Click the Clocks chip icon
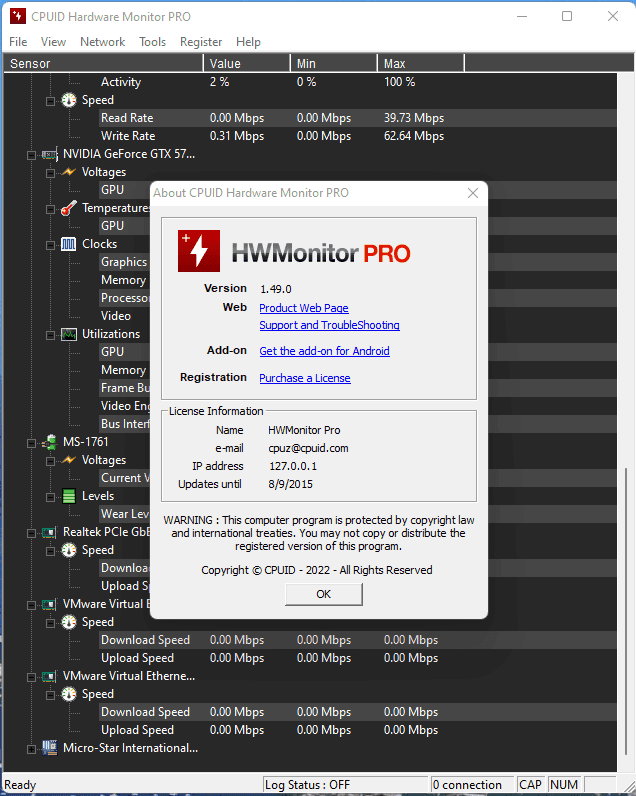 point(68,244)
